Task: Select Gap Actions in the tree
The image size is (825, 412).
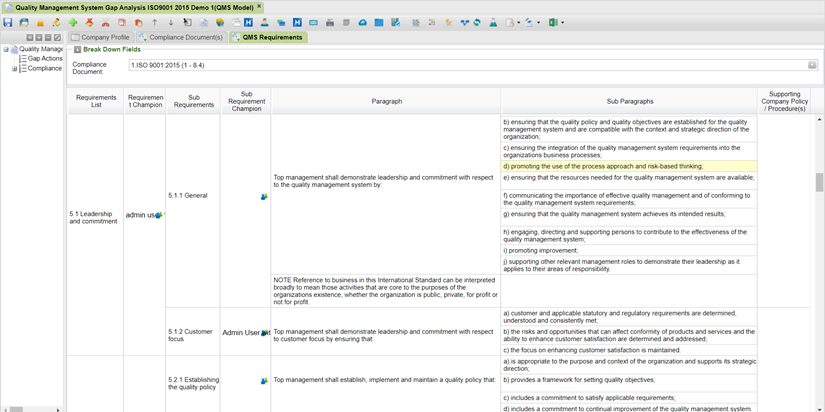Action: pyautogui.click(x=44, y=59)
